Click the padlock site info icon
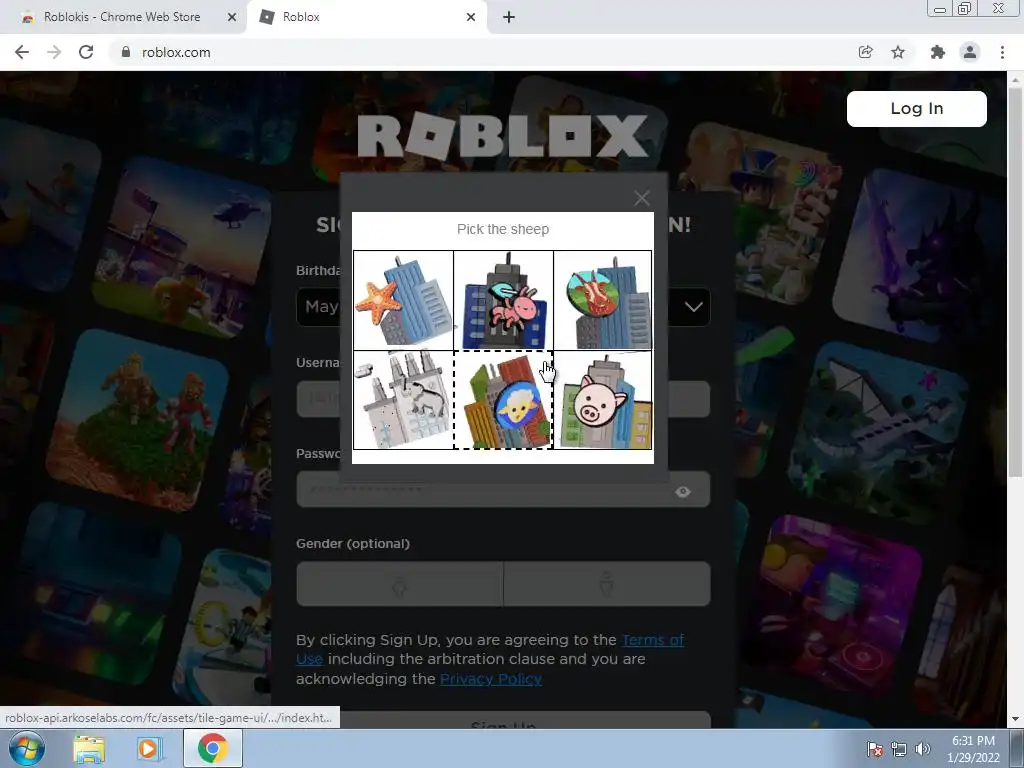The height and width of the screenshot is (768, 1024). [126, 52]
